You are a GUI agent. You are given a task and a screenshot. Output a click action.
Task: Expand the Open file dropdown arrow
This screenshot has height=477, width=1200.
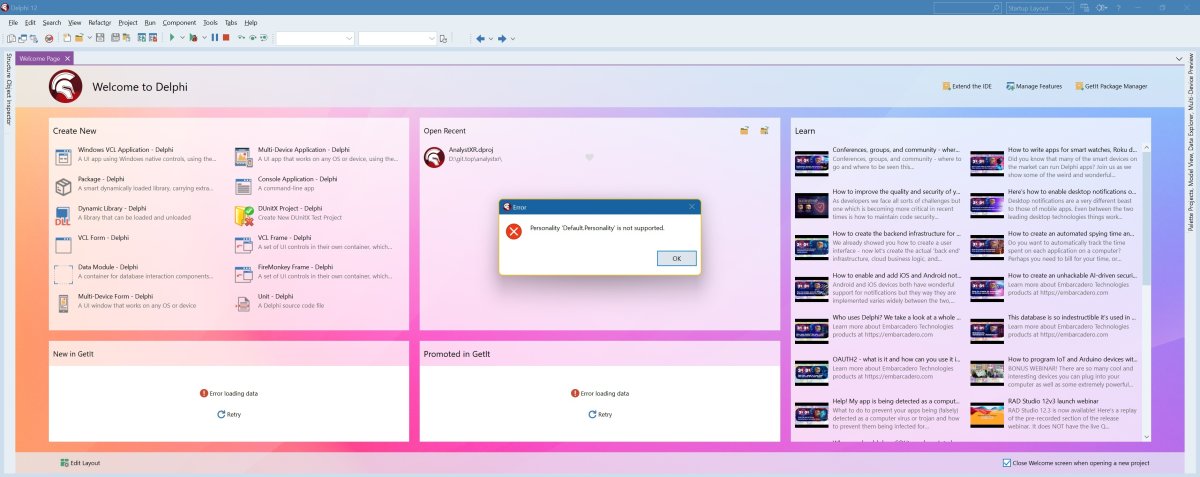pos(89,38)
